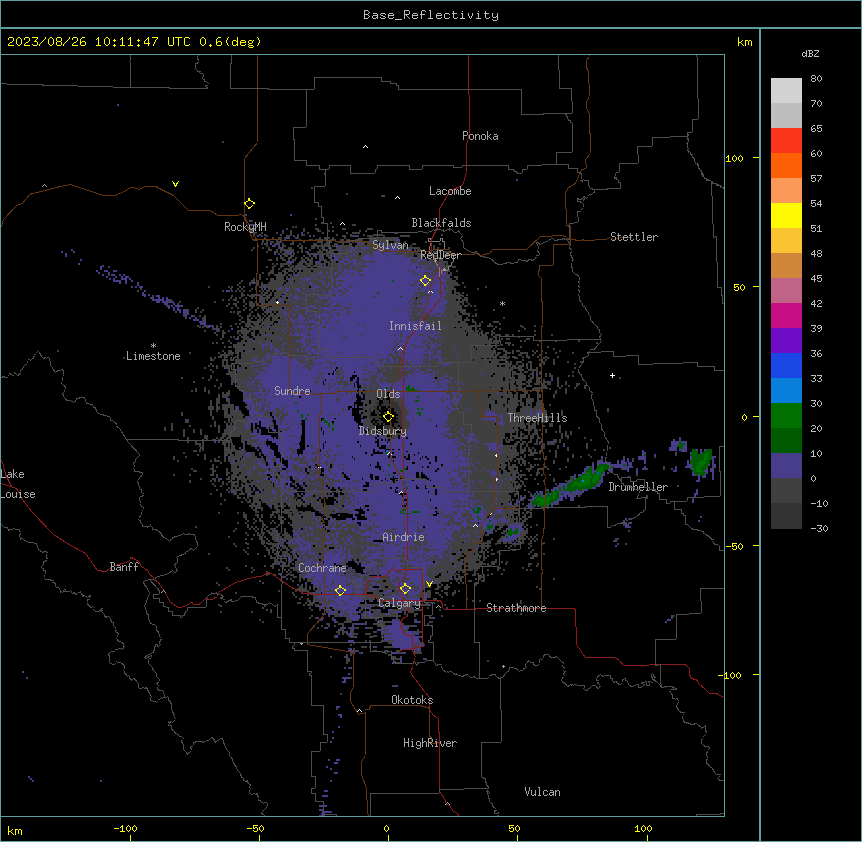This screenshot has height=842, width=862.
Task: Click the Sylvan label
Action: [390, 245]
